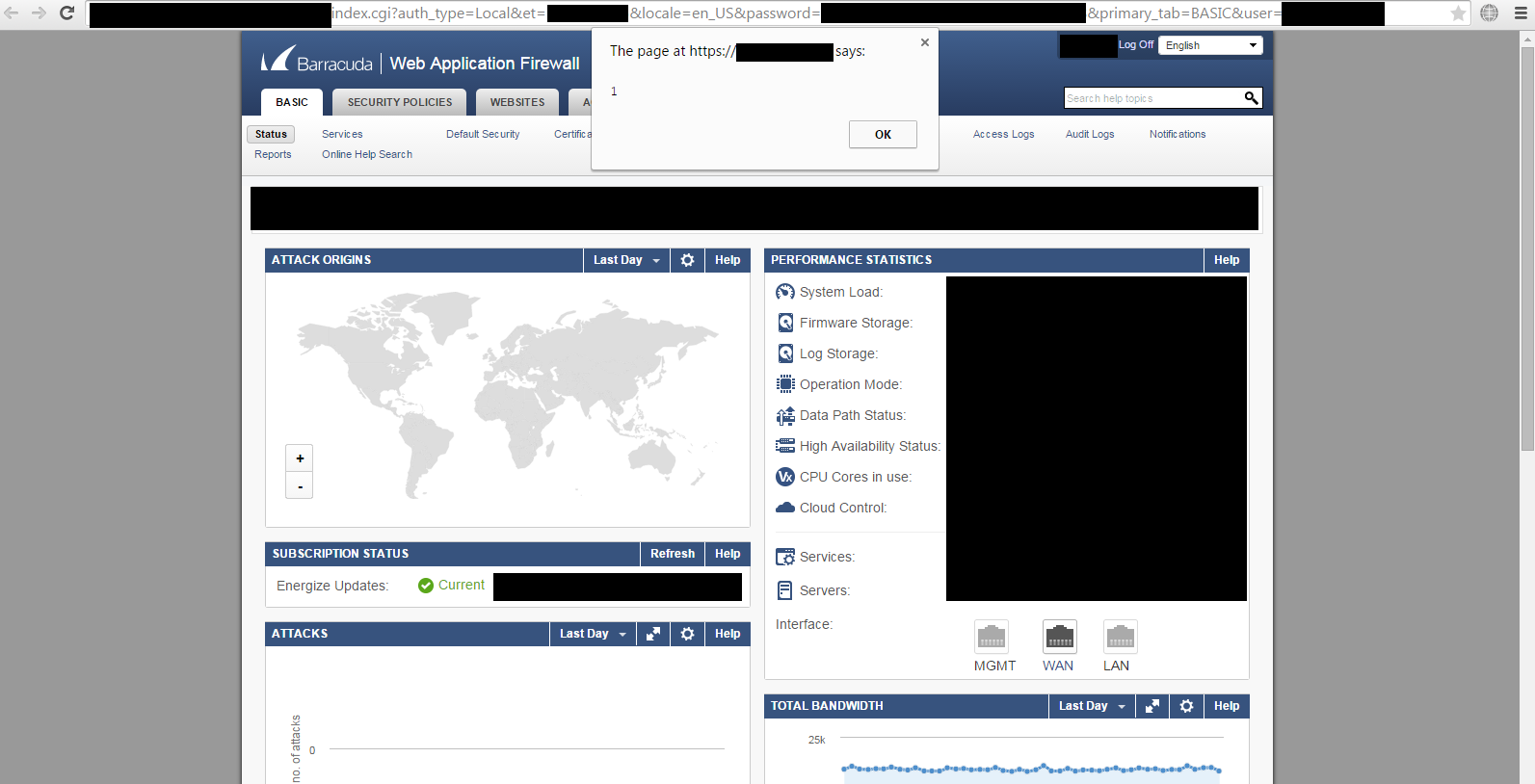This screenshot has height=784, width=1535.
Task: Switch to the BASIC tab
Action: (x=292, y=102)
